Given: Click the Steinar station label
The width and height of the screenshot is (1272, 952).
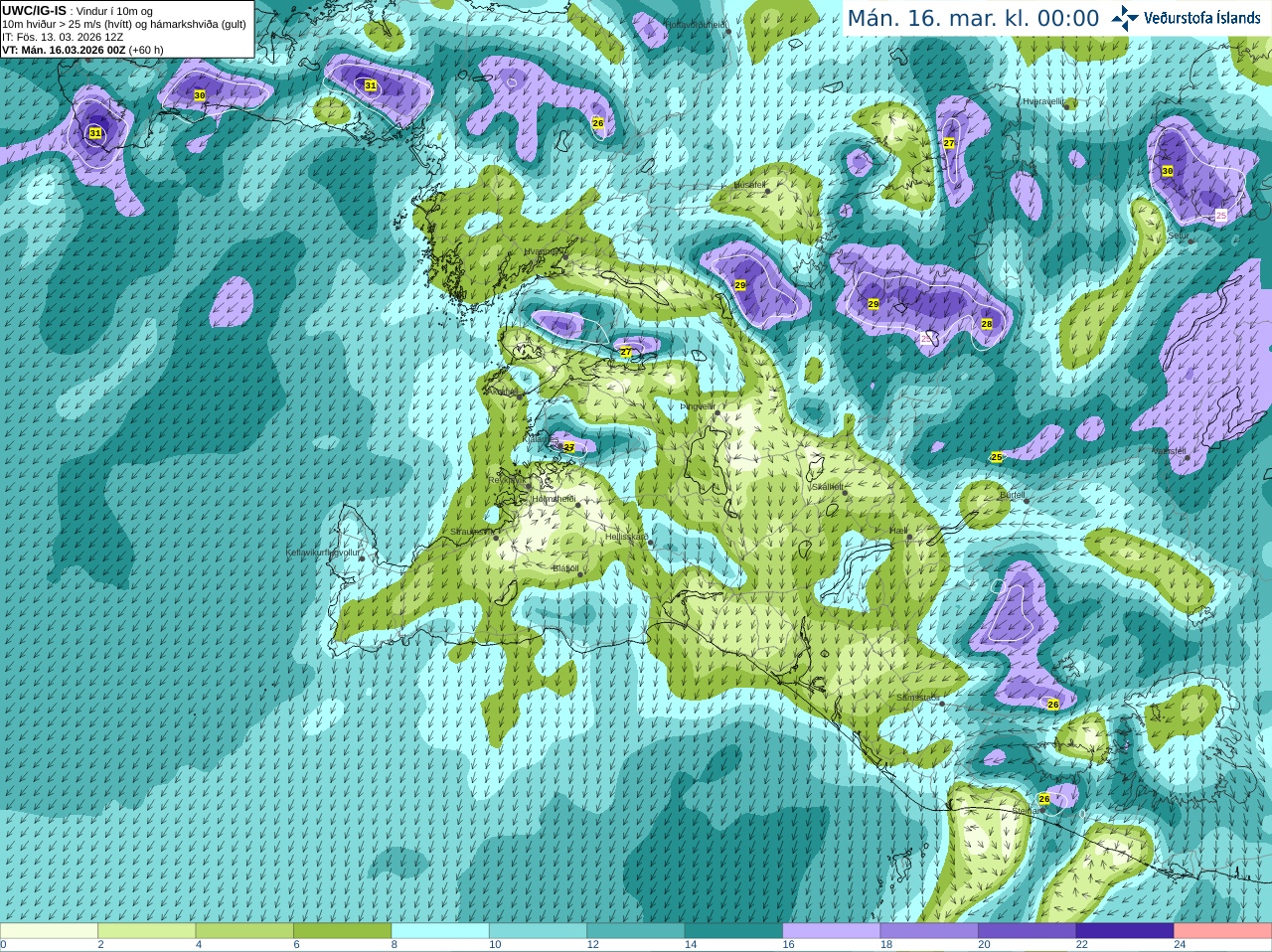Looking at the screenshot, I should click(1027, 811).
